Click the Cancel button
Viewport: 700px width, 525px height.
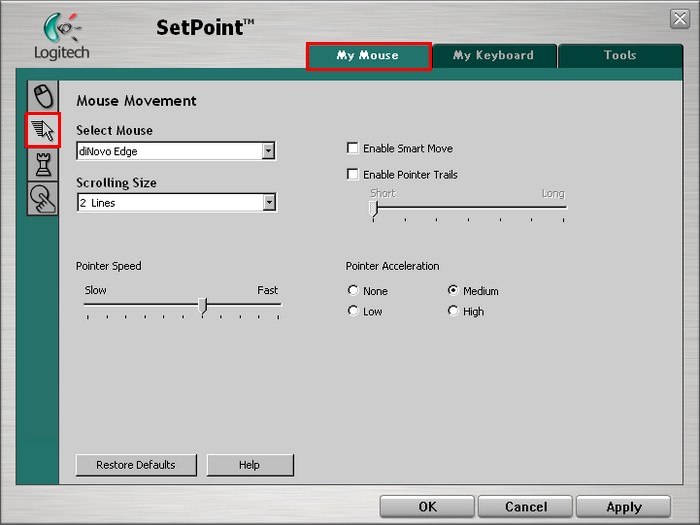click(x=525, y=507)
